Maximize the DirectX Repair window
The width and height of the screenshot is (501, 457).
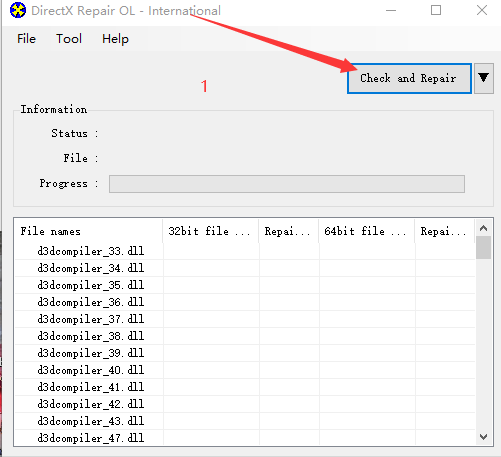436,10
